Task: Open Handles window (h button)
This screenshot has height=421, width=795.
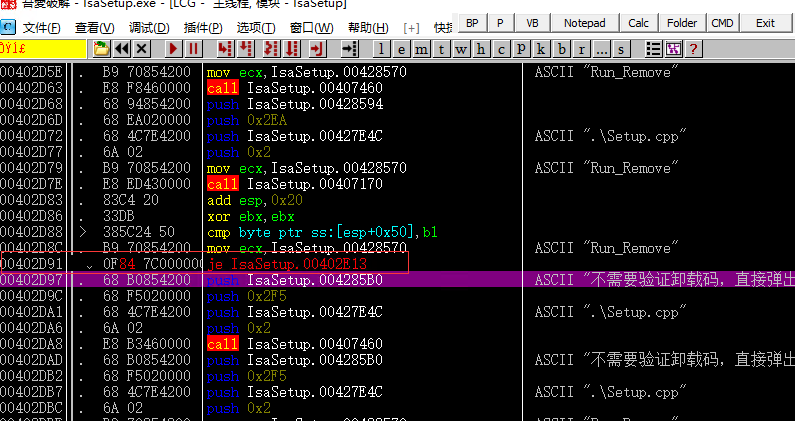Action: coord(481,49)
